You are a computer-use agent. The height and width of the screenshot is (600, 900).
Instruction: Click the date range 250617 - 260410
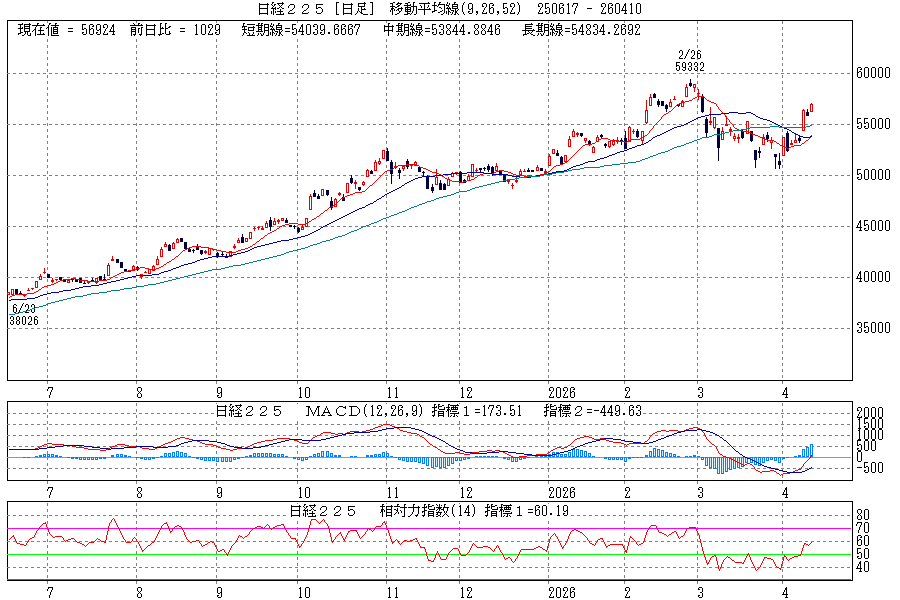point(596,9)
